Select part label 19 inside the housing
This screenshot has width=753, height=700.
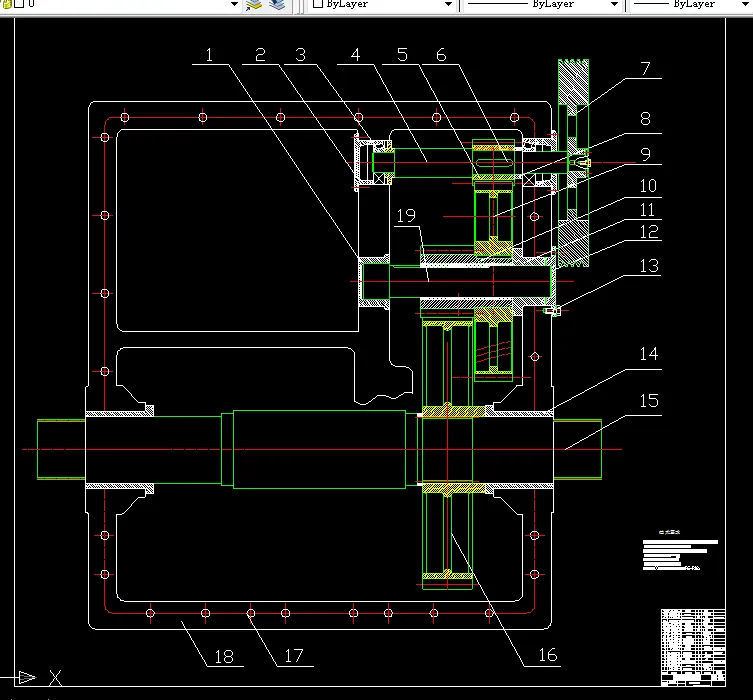406,216
